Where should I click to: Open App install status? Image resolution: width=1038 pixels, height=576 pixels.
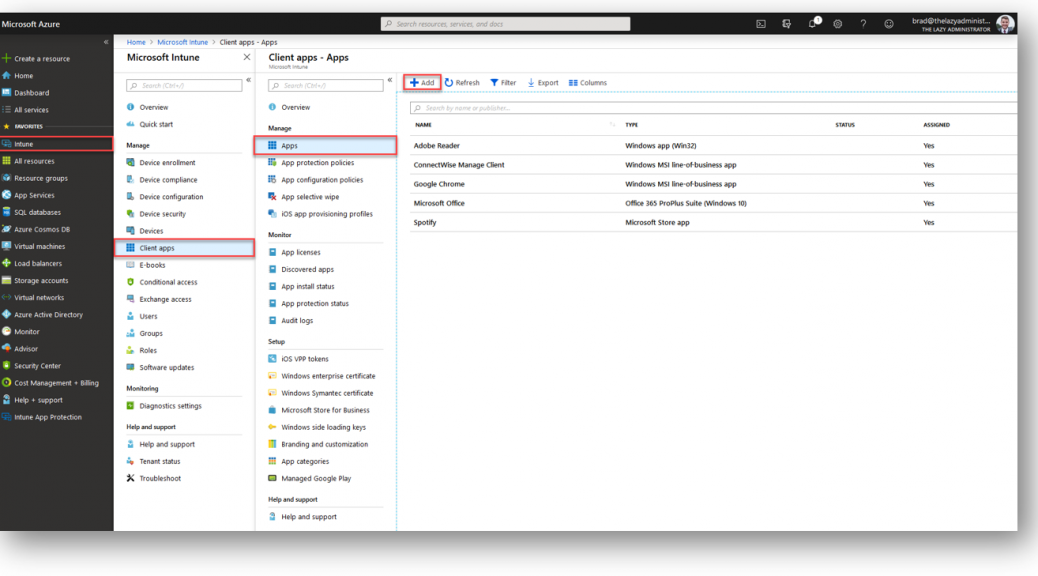click(x=308, y=287)
